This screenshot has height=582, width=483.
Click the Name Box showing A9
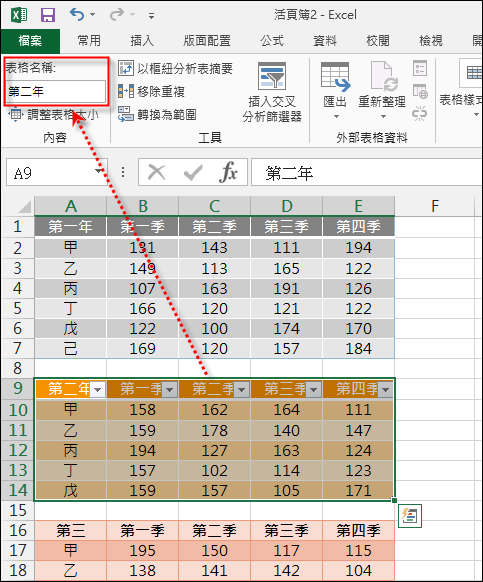click(x=49, y=173)
